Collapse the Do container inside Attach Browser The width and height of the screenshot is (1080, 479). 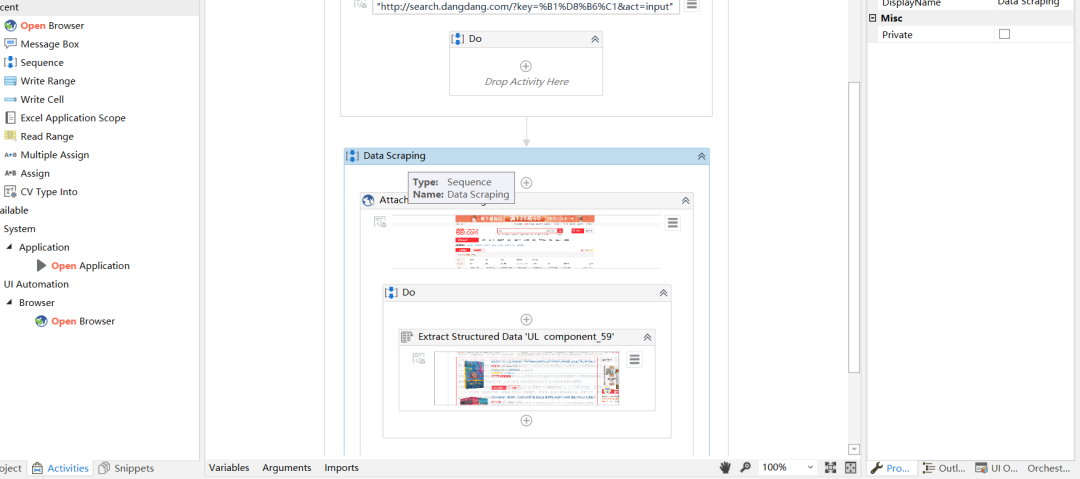click(663, 293)
